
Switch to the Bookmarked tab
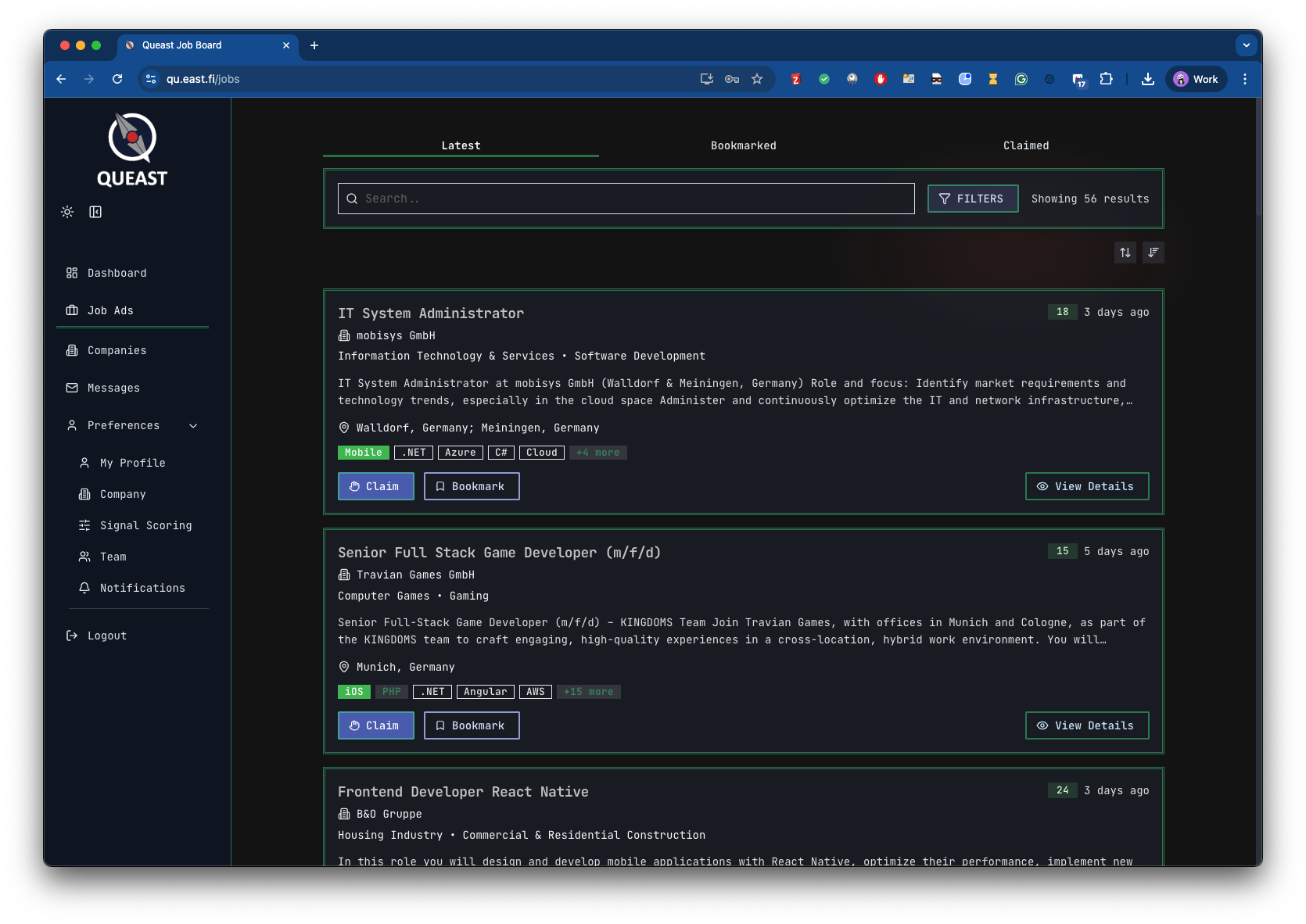[743, 145]
